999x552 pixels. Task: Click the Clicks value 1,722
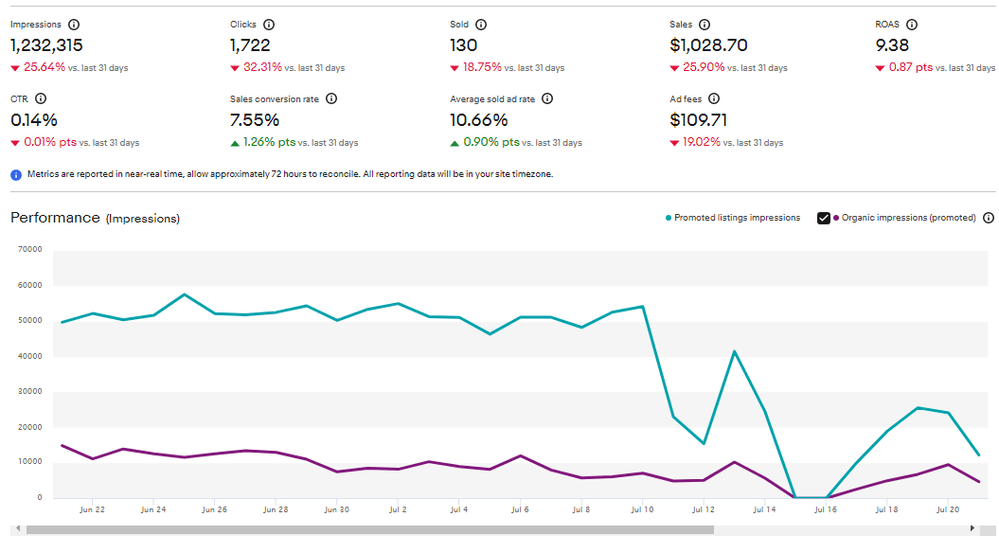pos(250,45)
